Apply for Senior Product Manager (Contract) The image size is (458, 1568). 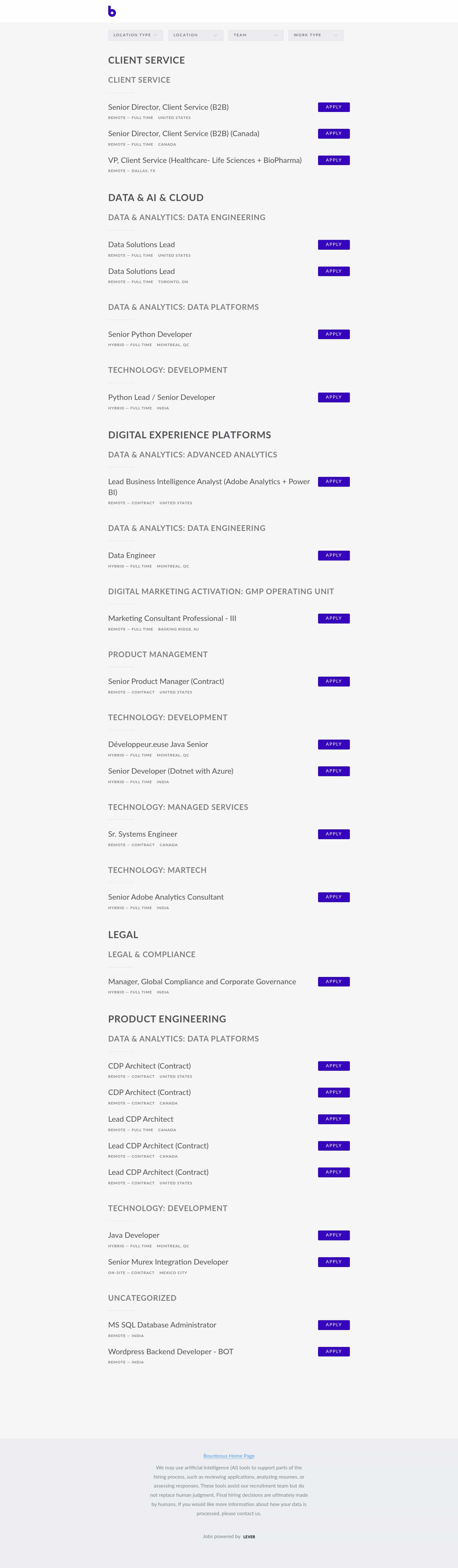coord(333,681)
